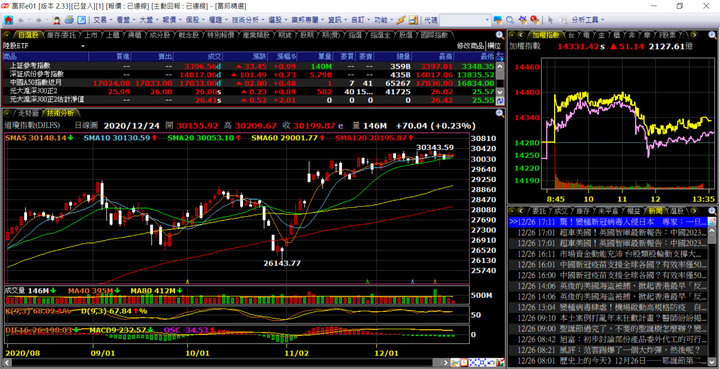
Task: Open the 看盤 menu
Action: click(125, 20)
